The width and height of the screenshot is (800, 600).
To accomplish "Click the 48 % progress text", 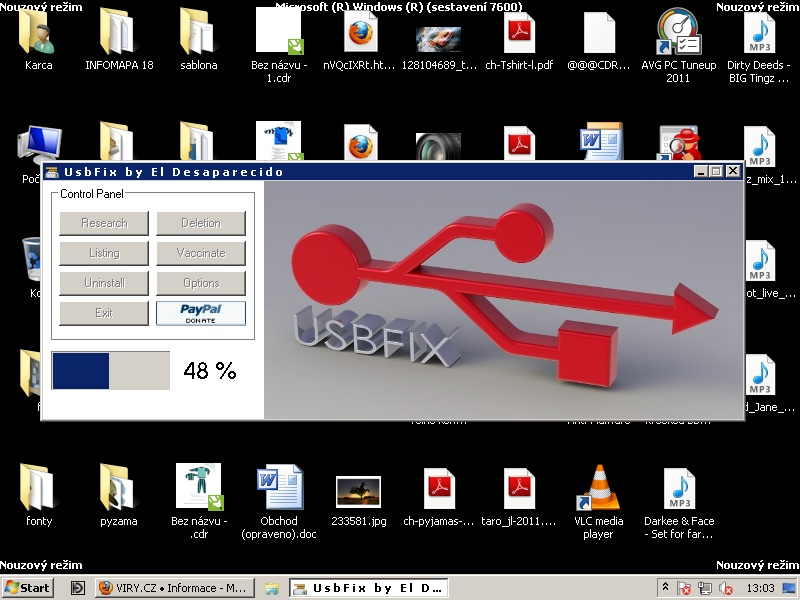I will click(x=210, y=371).
